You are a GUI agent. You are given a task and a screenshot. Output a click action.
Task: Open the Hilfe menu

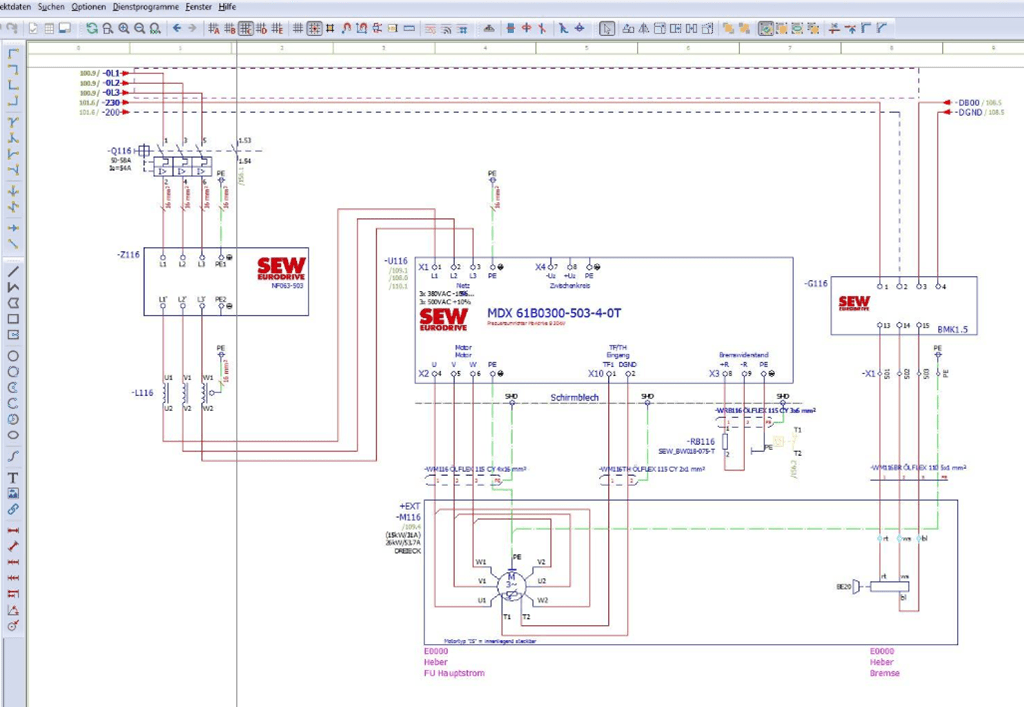click(x=227, y=6)
